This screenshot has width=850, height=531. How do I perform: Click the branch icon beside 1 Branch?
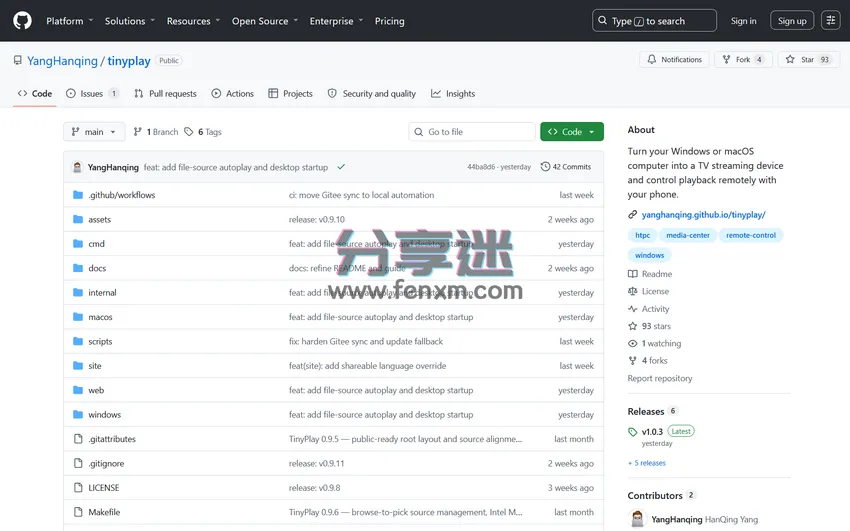(x=138, y=132)
